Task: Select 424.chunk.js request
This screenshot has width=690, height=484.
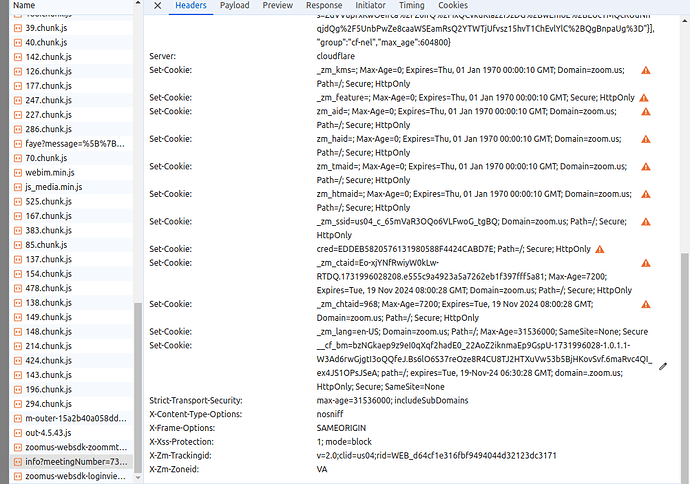Action: click(x=71, y=361)
